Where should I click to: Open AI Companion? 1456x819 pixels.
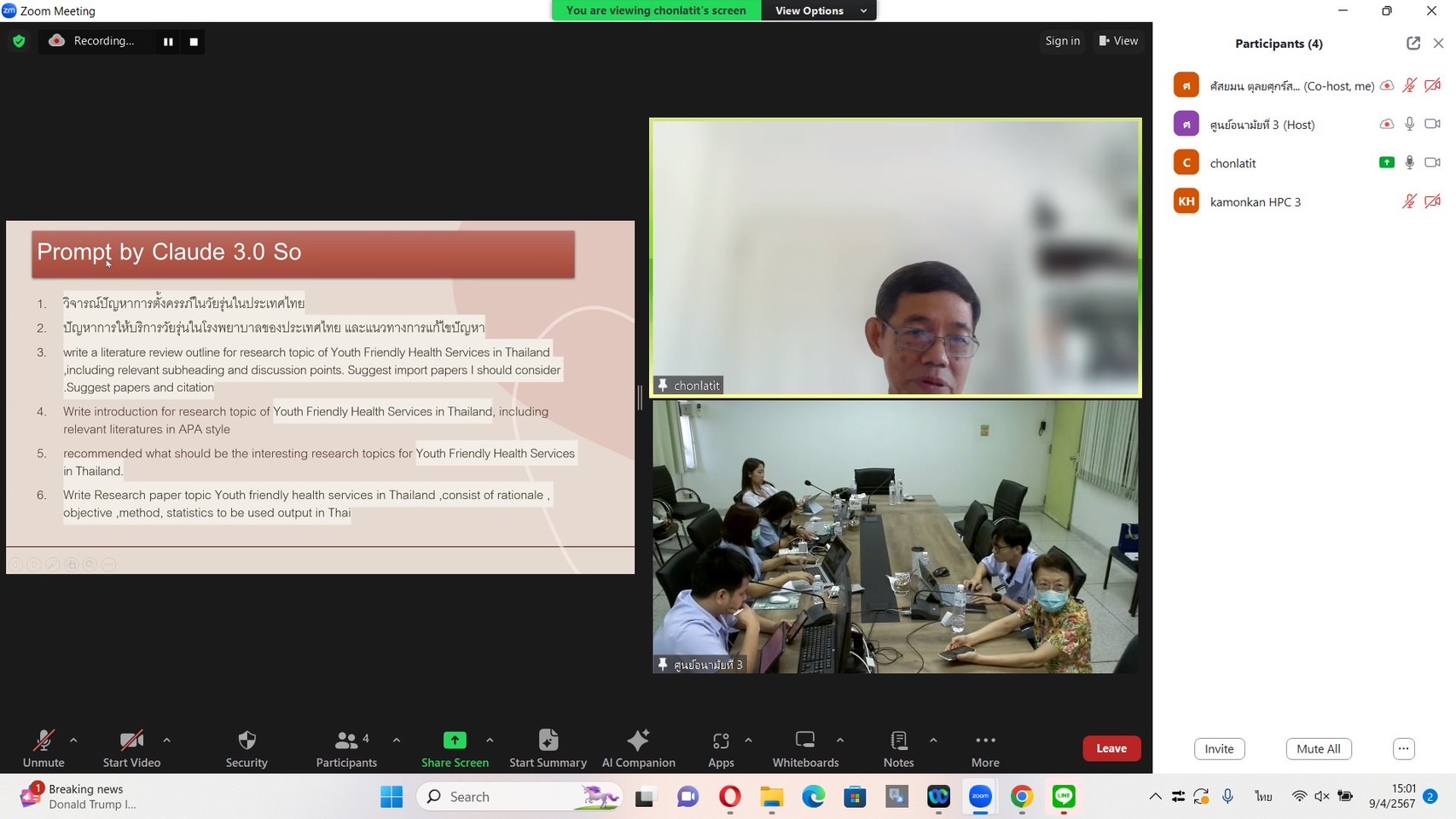pos(638,748)
